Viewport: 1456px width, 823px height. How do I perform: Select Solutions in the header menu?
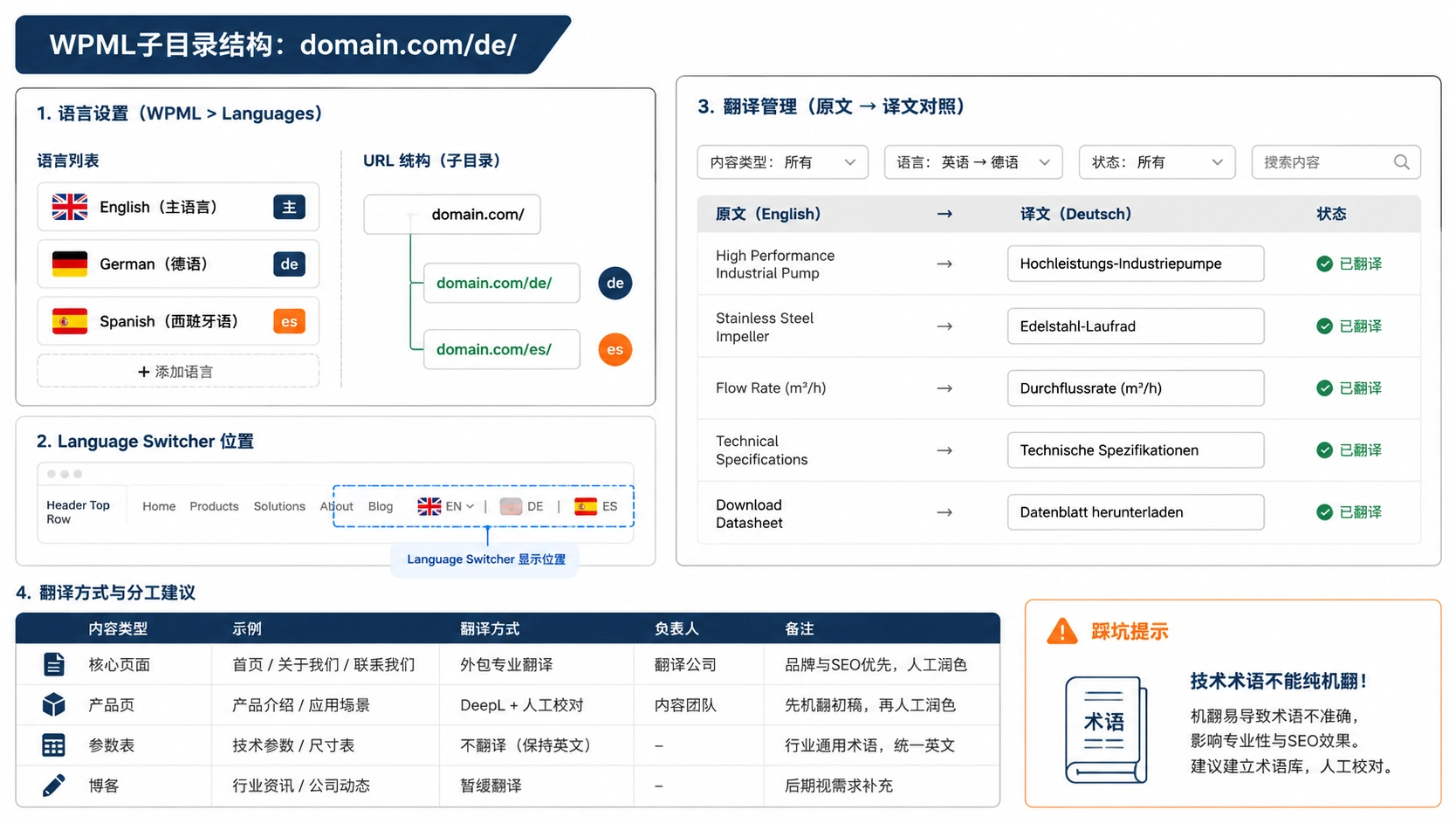(279, 506)
